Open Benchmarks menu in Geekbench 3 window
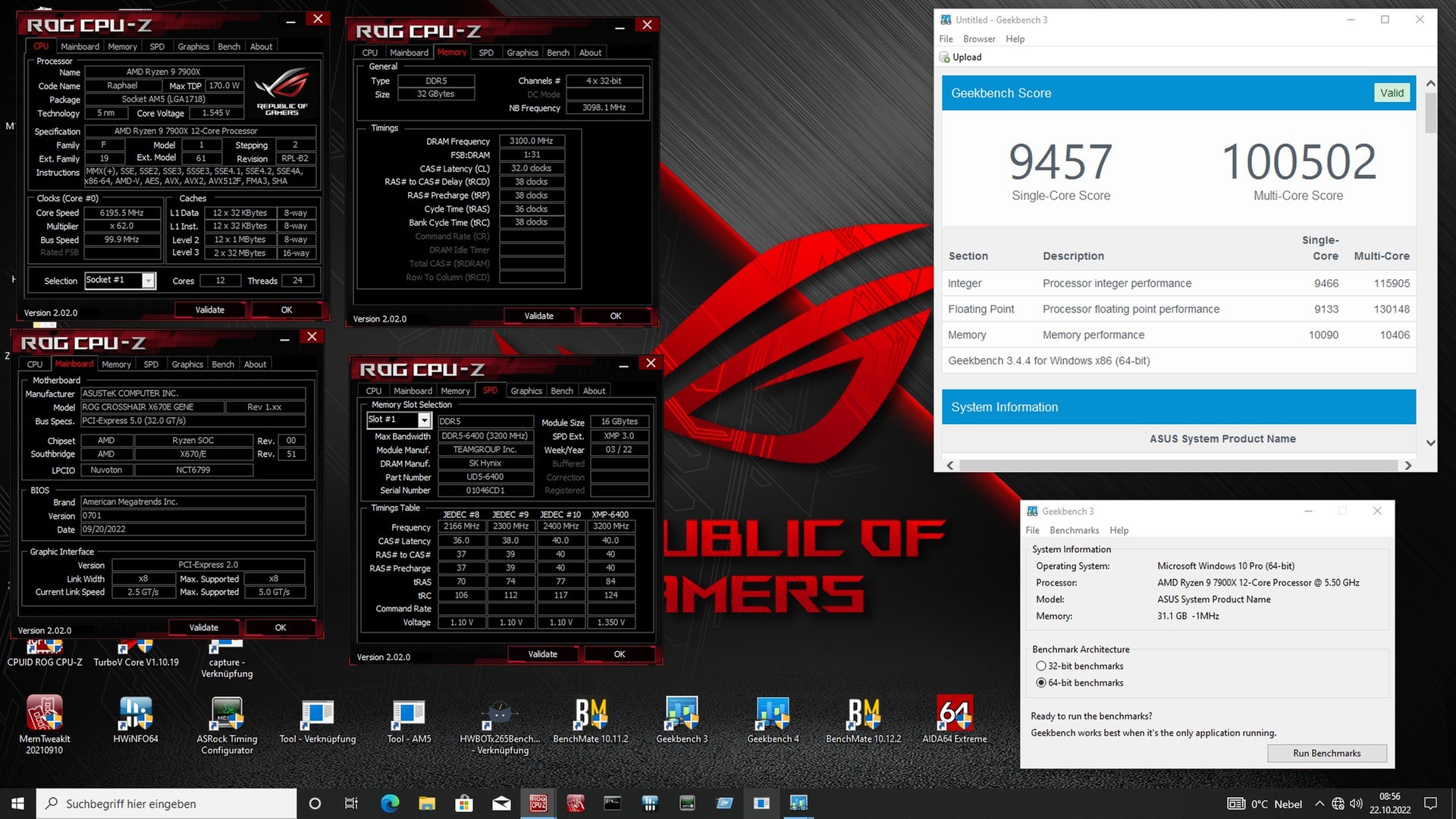This screenshot has height=819, width=1456. click(1074, 530)
